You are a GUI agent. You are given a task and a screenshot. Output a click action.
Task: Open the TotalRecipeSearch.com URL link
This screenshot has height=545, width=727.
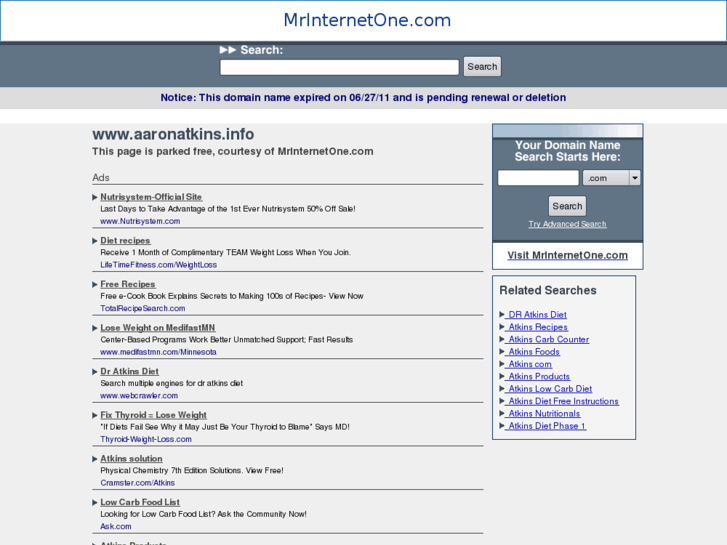[143, 308]
